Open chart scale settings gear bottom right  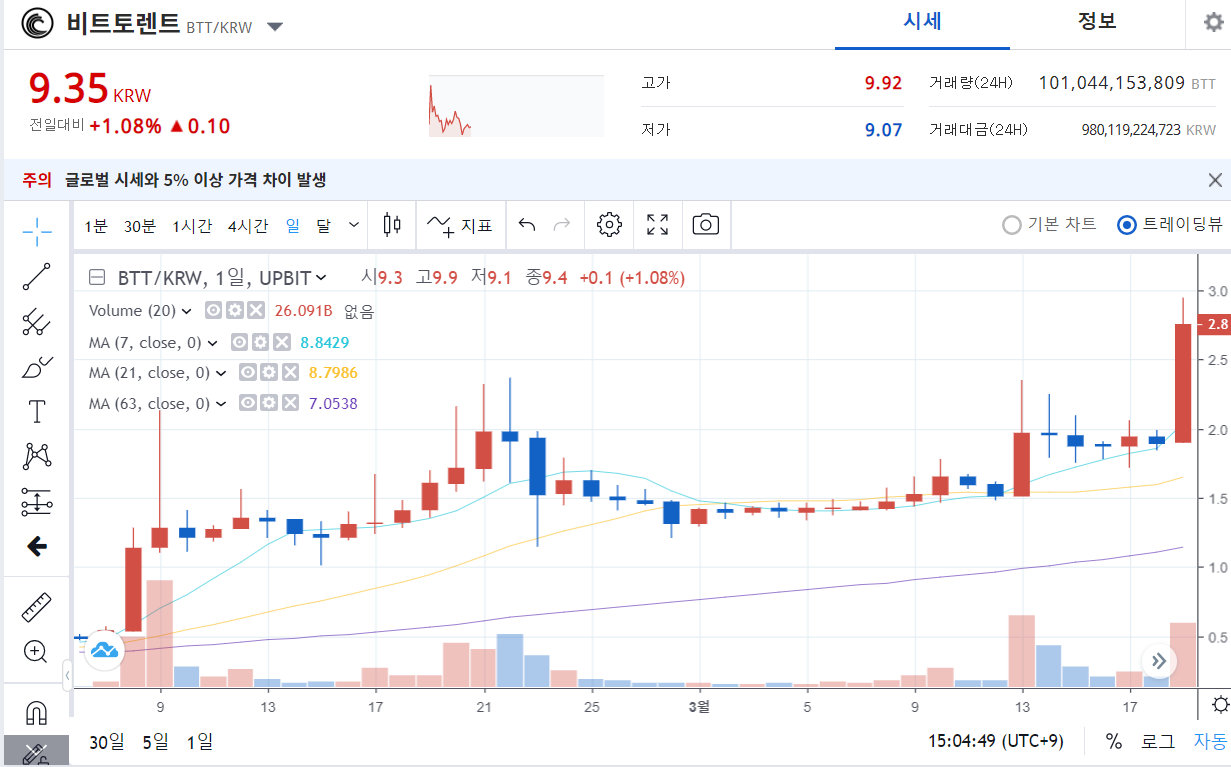(1220, 704)
